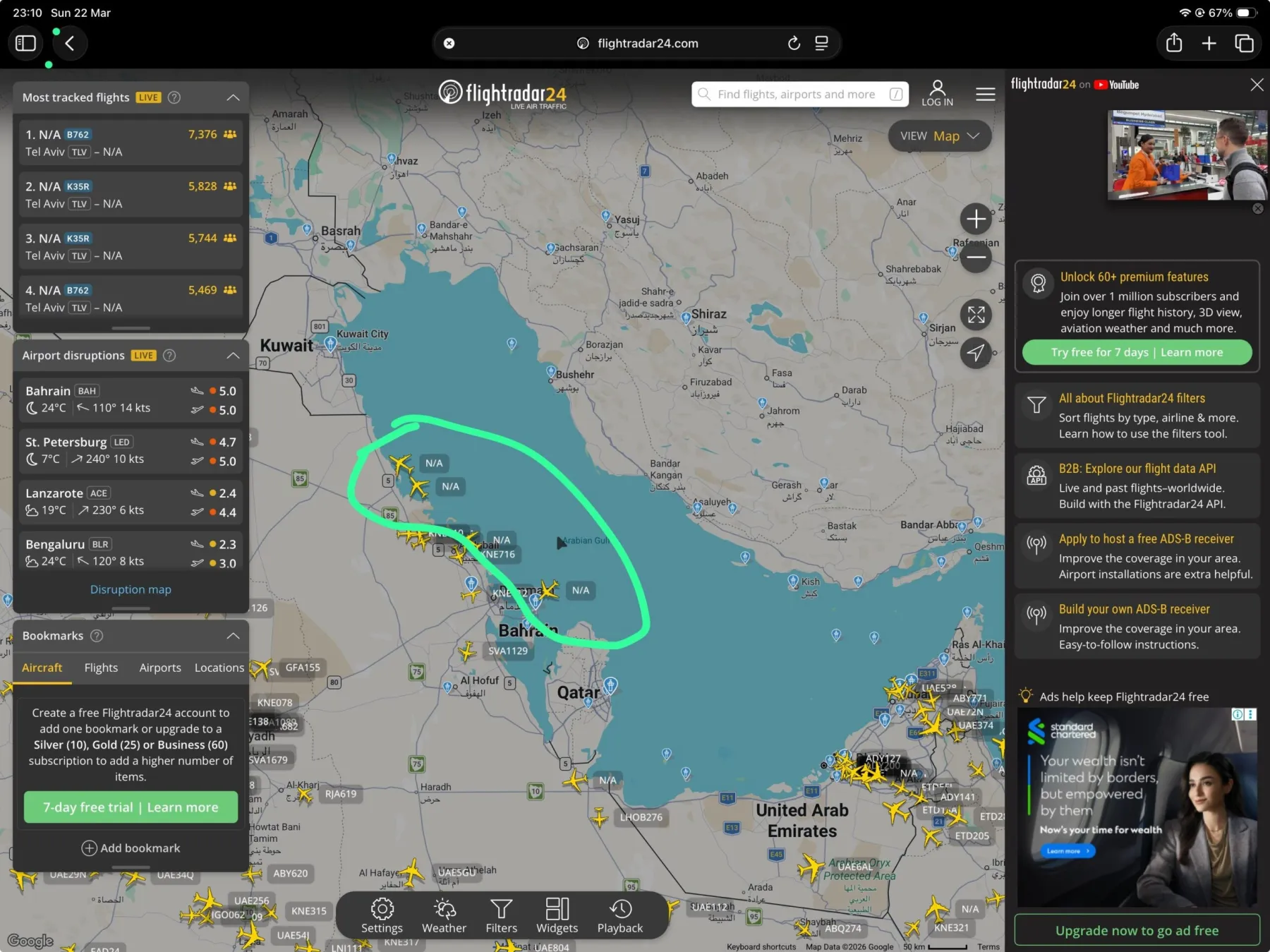
Task: Collapse the Bookmarks panel
Action: (233, 636)
